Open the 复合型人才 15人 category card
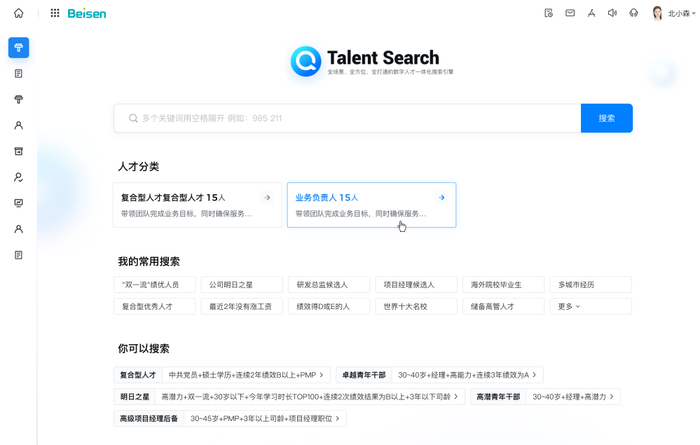This screenshot has height=445, width=700. pyautogui.click(x=197, y=205)
